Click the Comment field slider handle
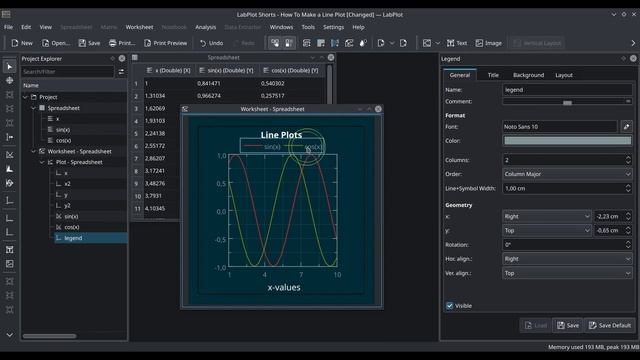The width and height of the screenshot is (640, 360). click(567, 103)
